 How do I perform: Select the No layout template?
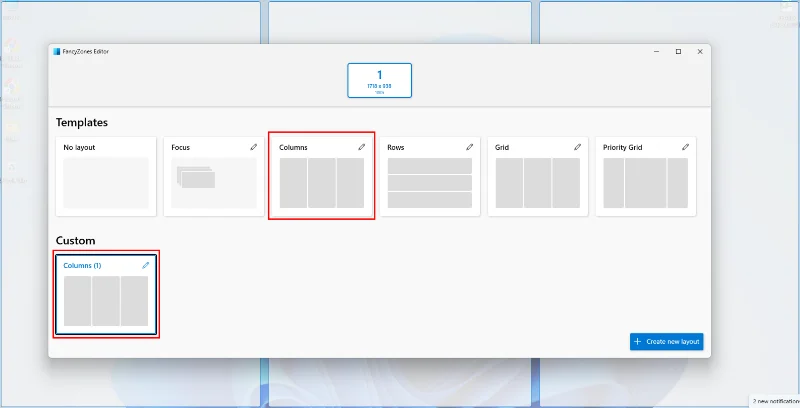106,182
